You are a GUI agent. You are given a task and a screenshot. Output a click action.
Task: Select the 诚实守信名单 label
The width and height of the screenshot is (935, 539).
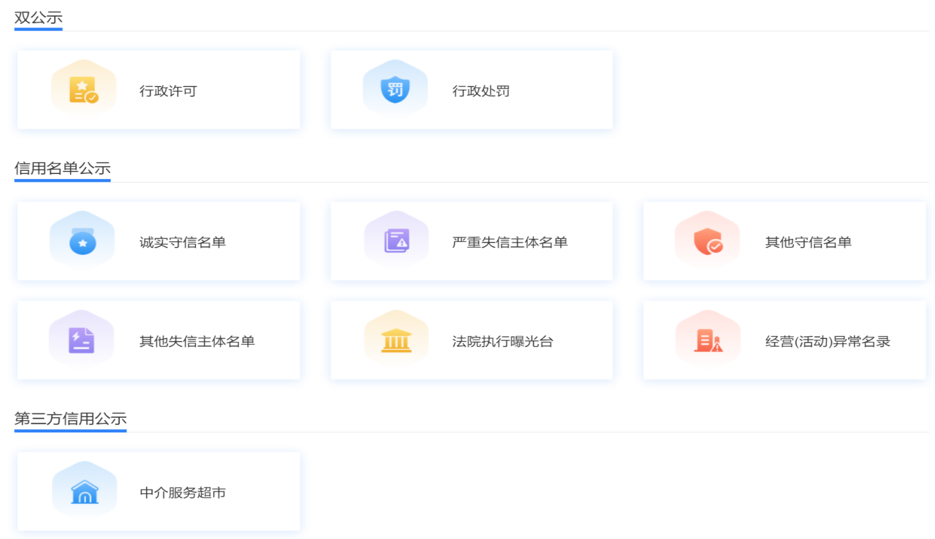click(x=182, y=242)
